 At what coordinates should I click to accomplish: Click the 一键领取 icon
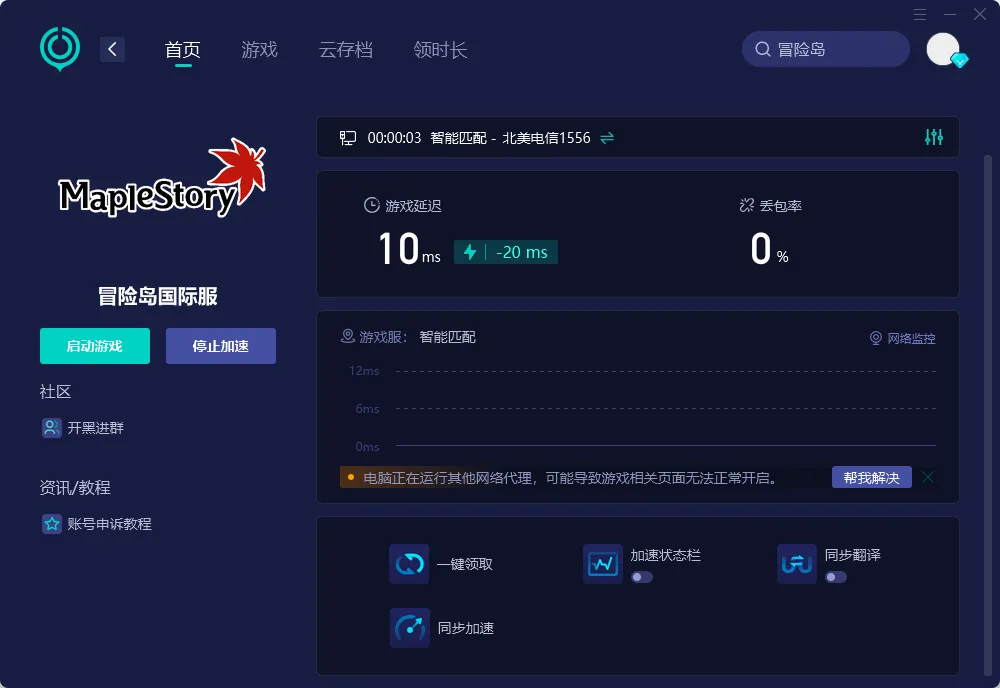click(409, 564)
